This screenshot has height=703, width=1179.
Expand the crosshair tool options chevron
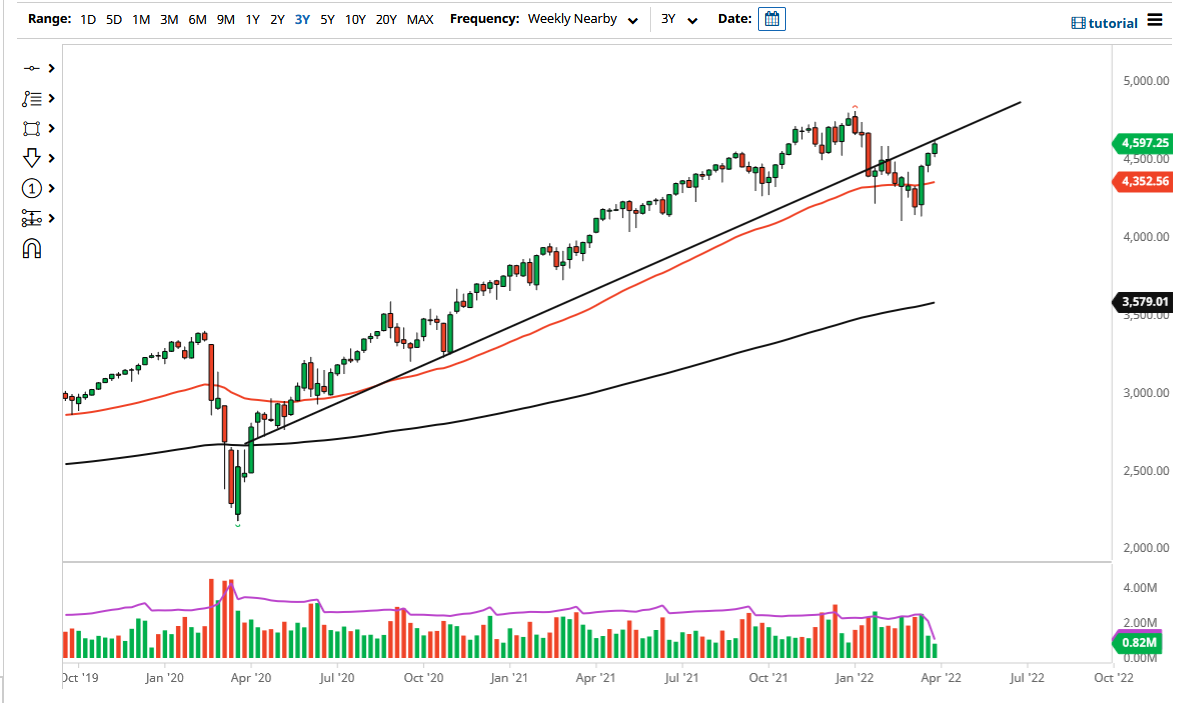click(x=49, y=68)
